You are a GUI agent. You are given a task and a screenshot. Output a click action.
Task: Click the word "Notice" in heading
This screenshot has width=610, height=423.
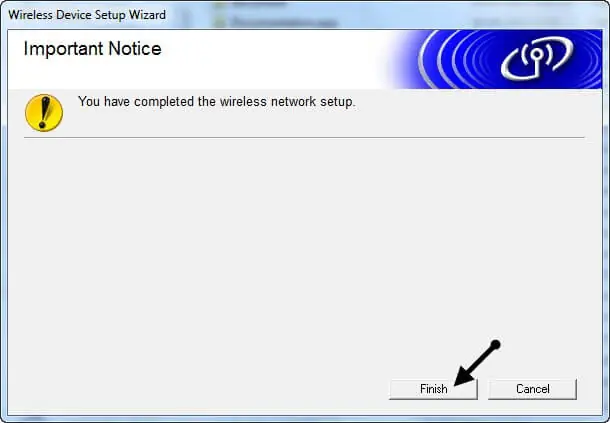pos(135,49)
